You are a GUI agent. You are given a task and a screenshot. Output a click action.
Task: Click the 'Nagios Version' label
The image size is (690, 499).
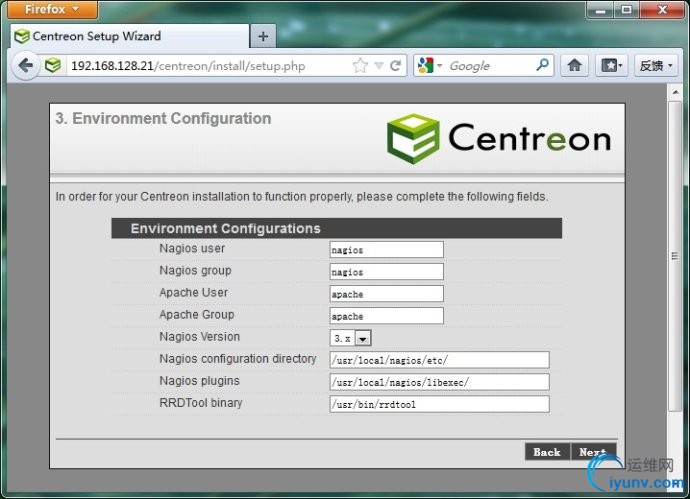click(x=199, y=337)
